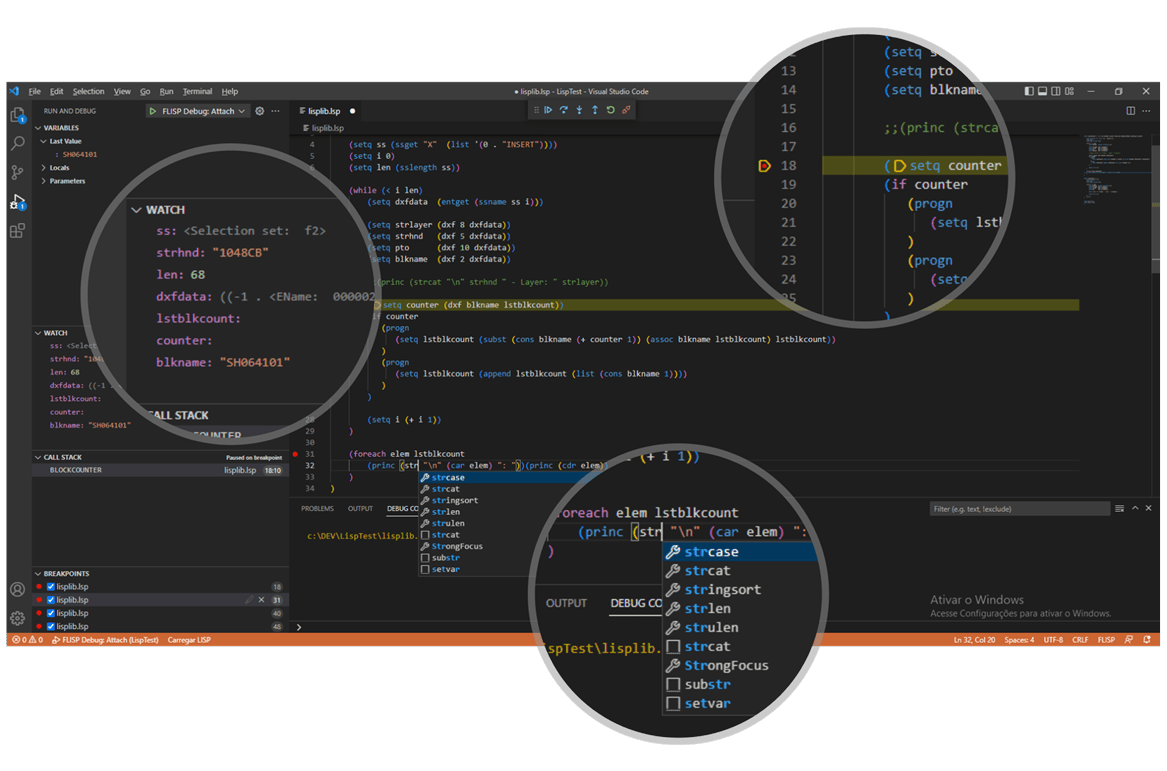The image size is (1167, 771).
Task: Click Step Over in the debug toolbar
Action: pyautogui.click(x=564, y=110)
